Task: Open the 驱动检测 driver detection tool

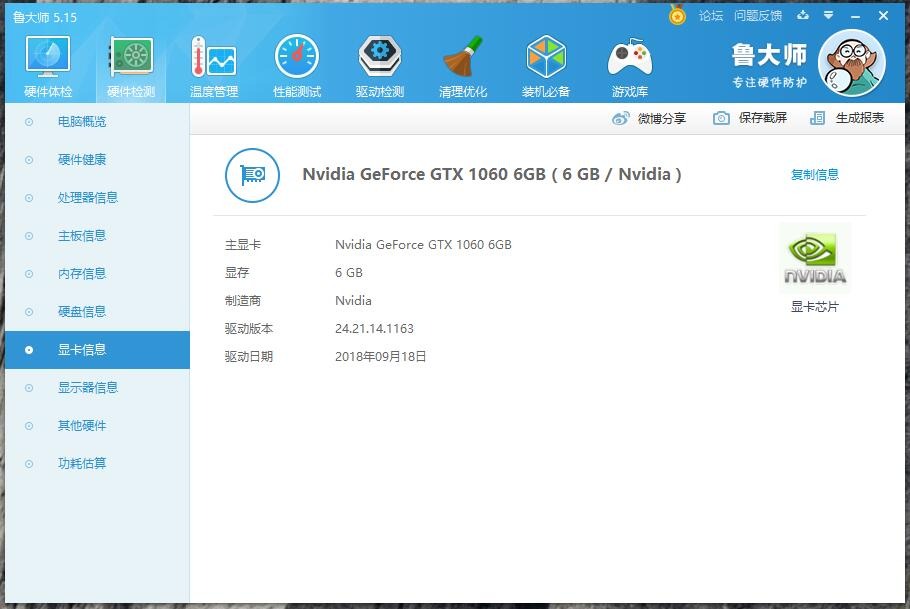Action: (x=379, y=63)
